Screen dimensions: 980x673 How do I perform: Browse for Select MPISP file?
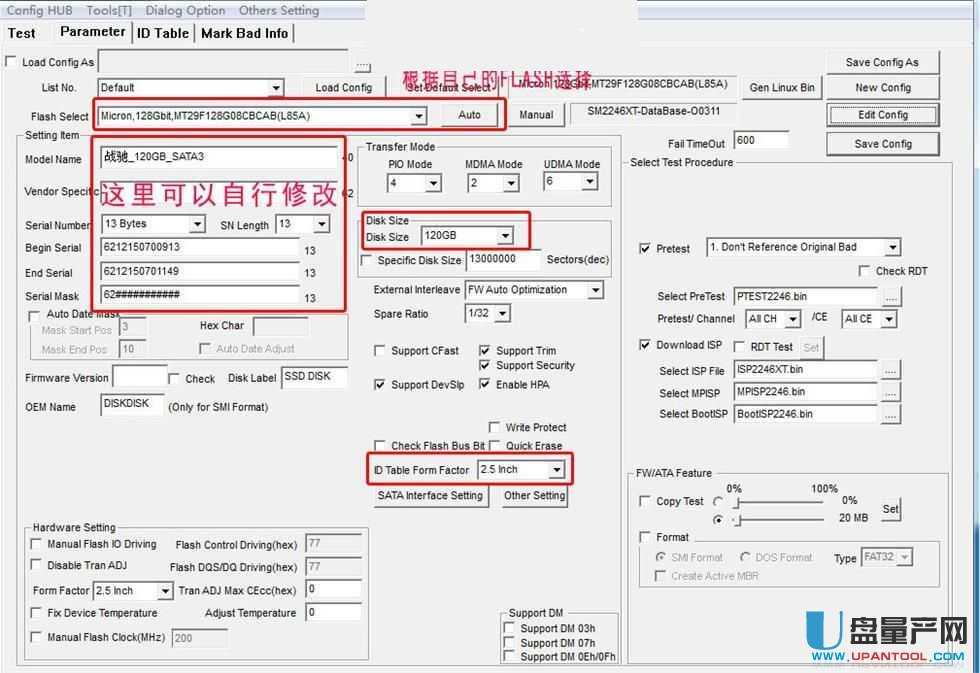(x=891, y=393)
